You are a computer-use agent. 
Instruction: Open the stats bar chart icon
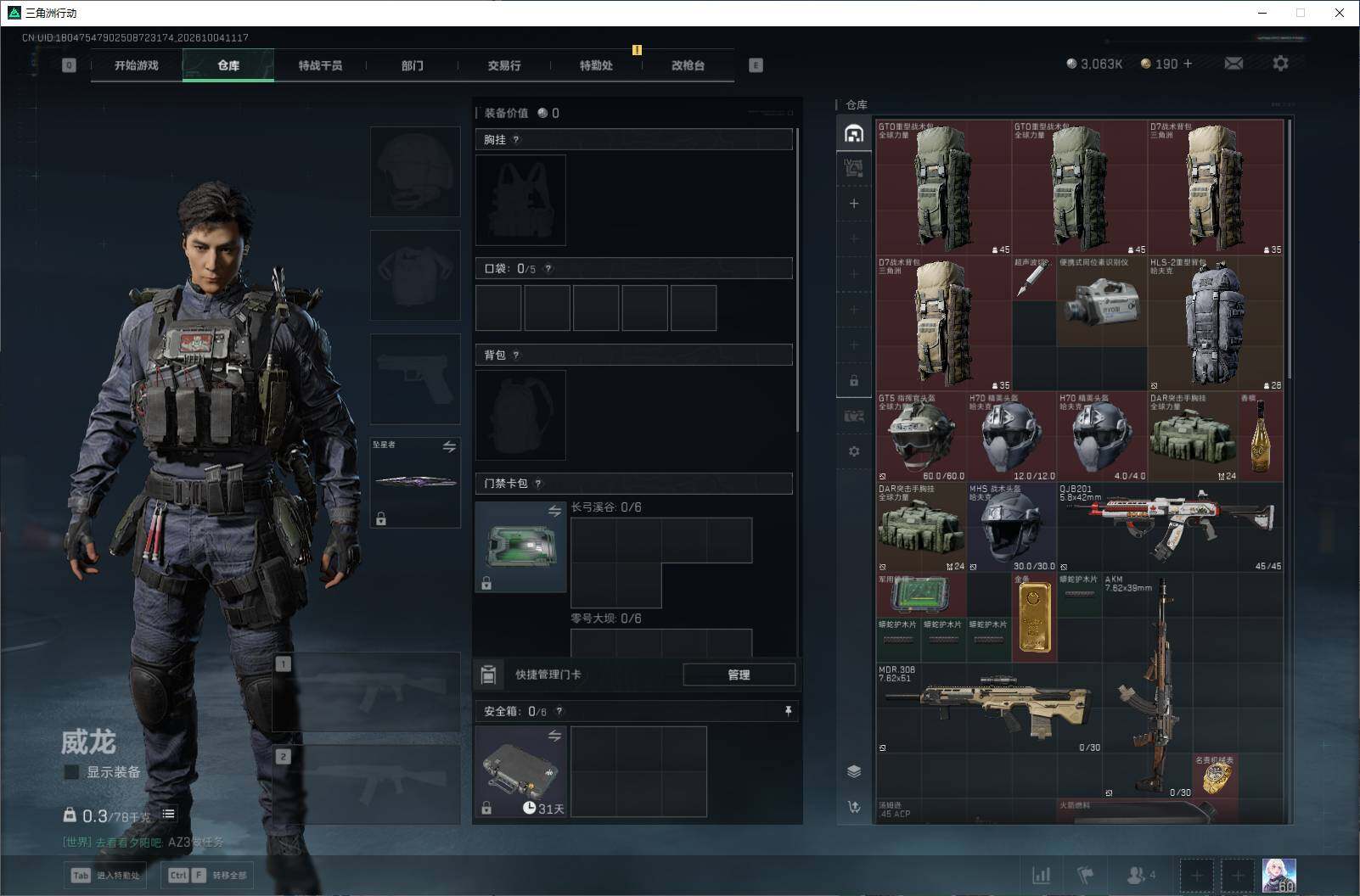tap(1041, 875)
